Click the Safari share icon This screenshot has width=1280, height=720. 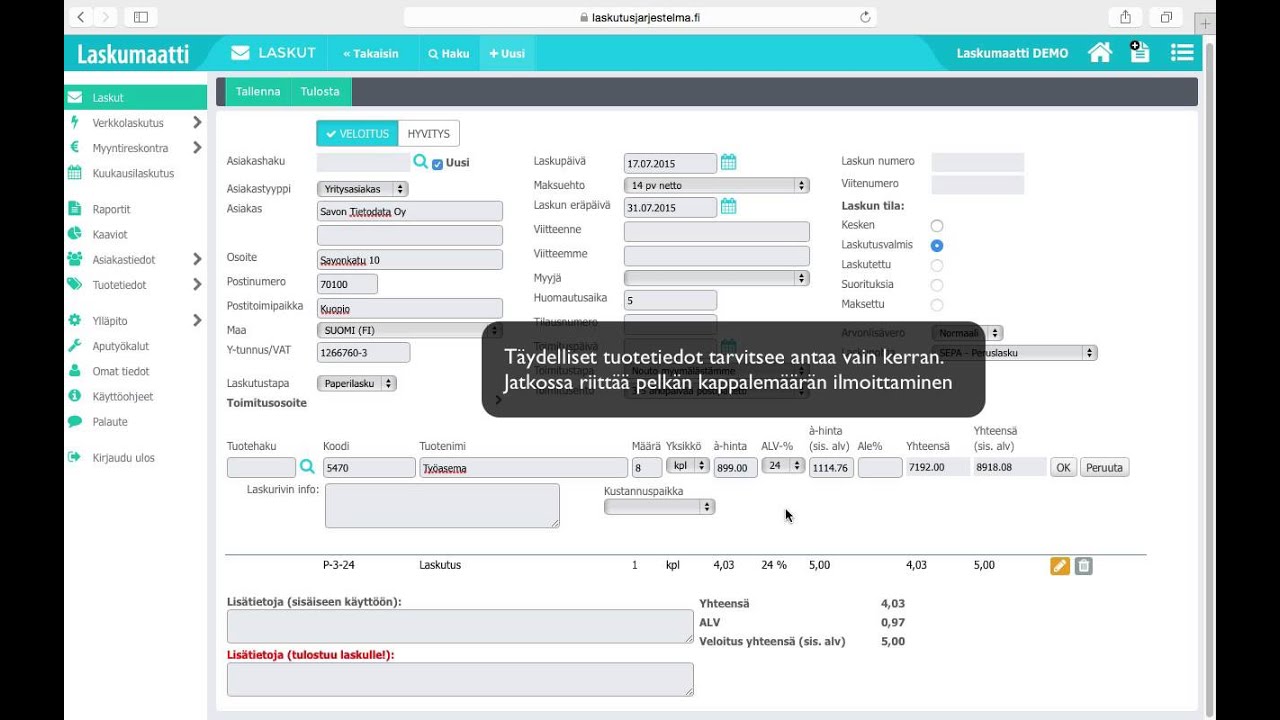[1125, 17]
